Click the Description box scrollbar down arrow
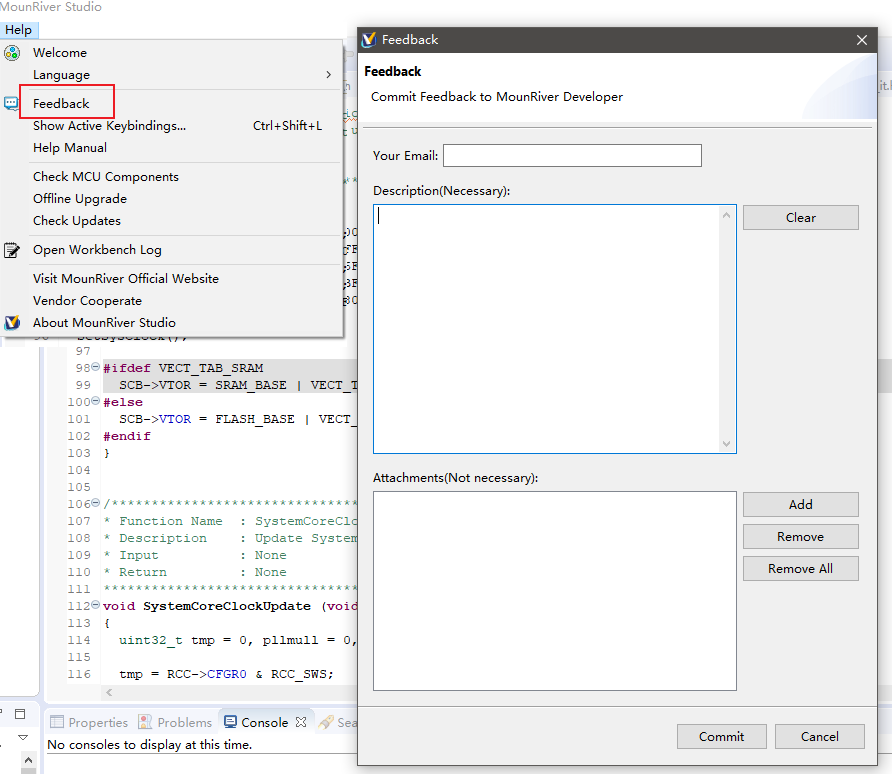The height and width of the screenshot is (774, 892). [727, 445]
